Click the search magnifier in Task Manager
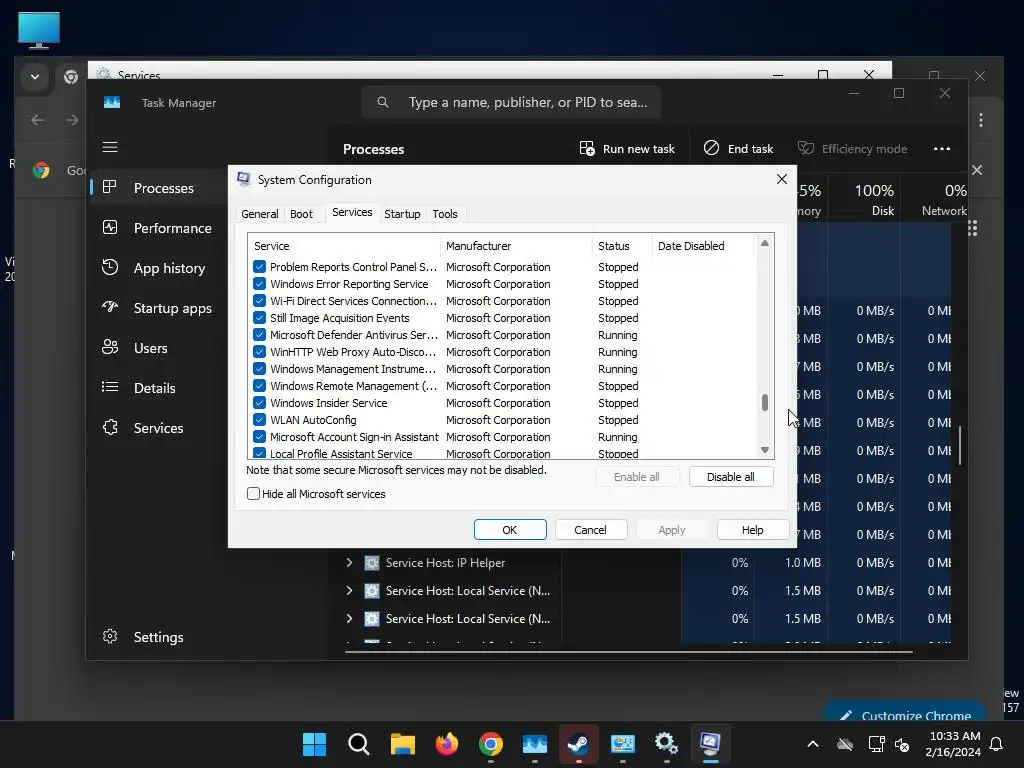1024x768 pixels. [383, 103]
